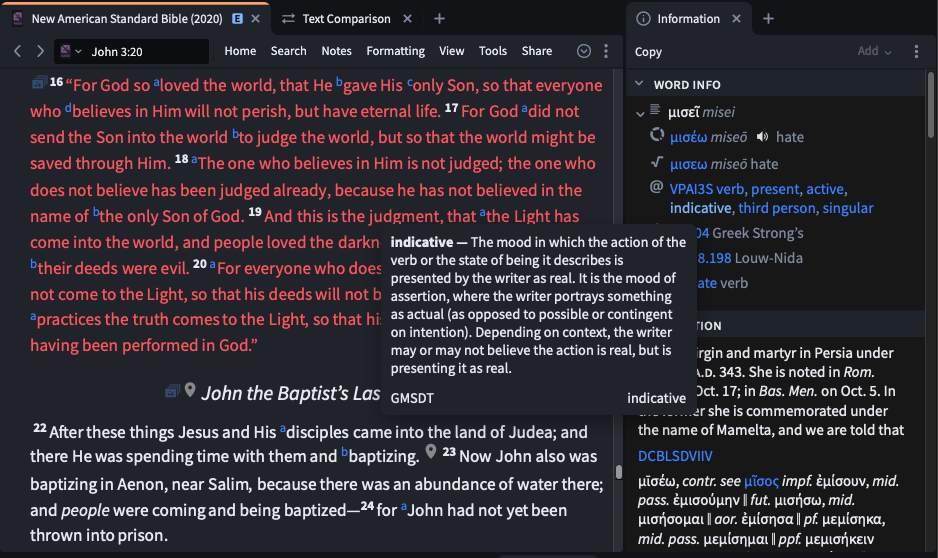Screen dimensions: 938x558
Task: Open footnote c before 'only Son'
Action: [x=410, y=83]
